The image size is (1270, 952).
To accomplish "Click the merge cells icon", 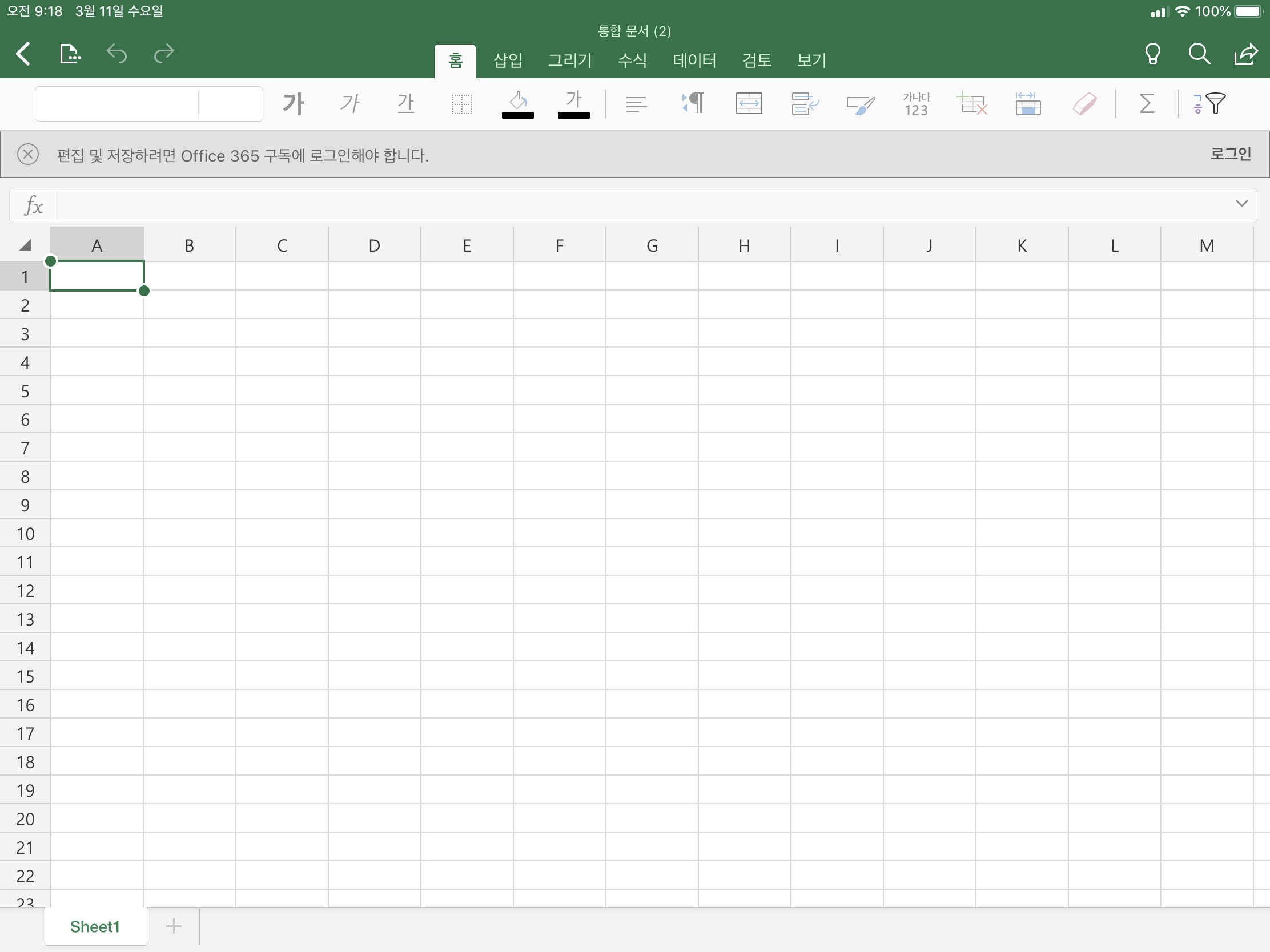I will (749, 104).
